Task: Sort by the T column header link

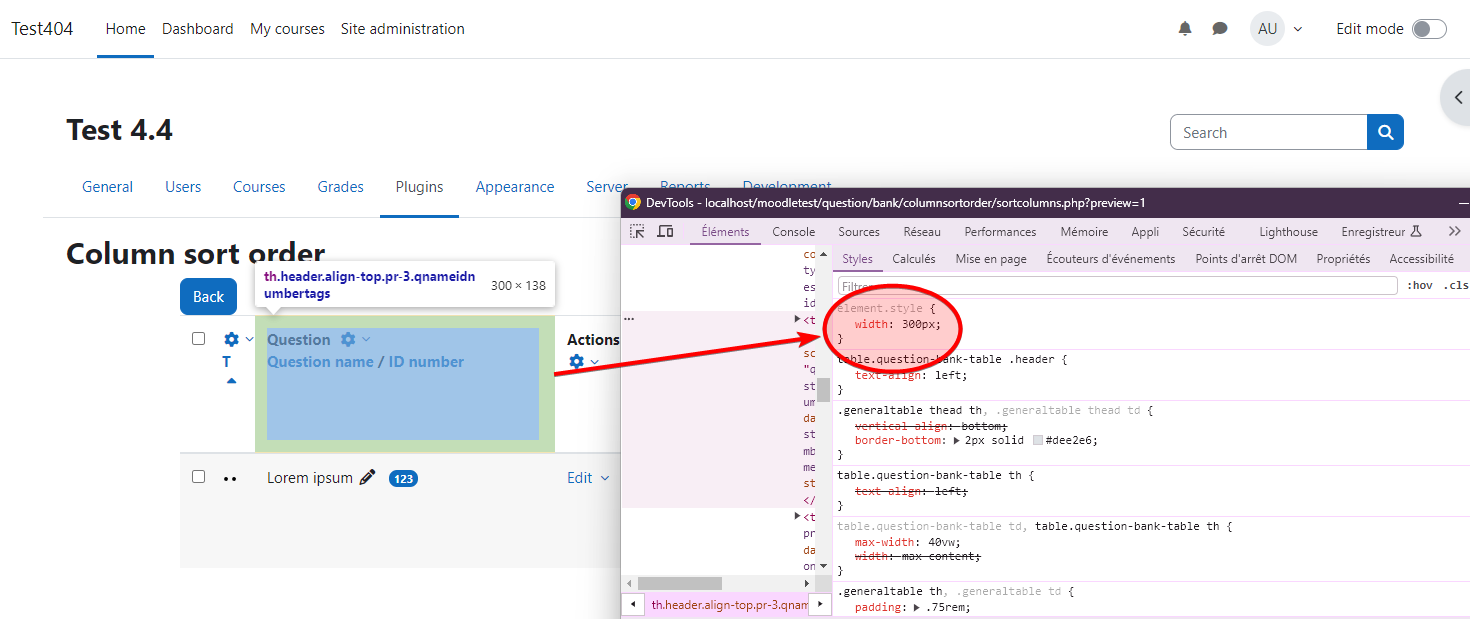Action: (227, 362)
